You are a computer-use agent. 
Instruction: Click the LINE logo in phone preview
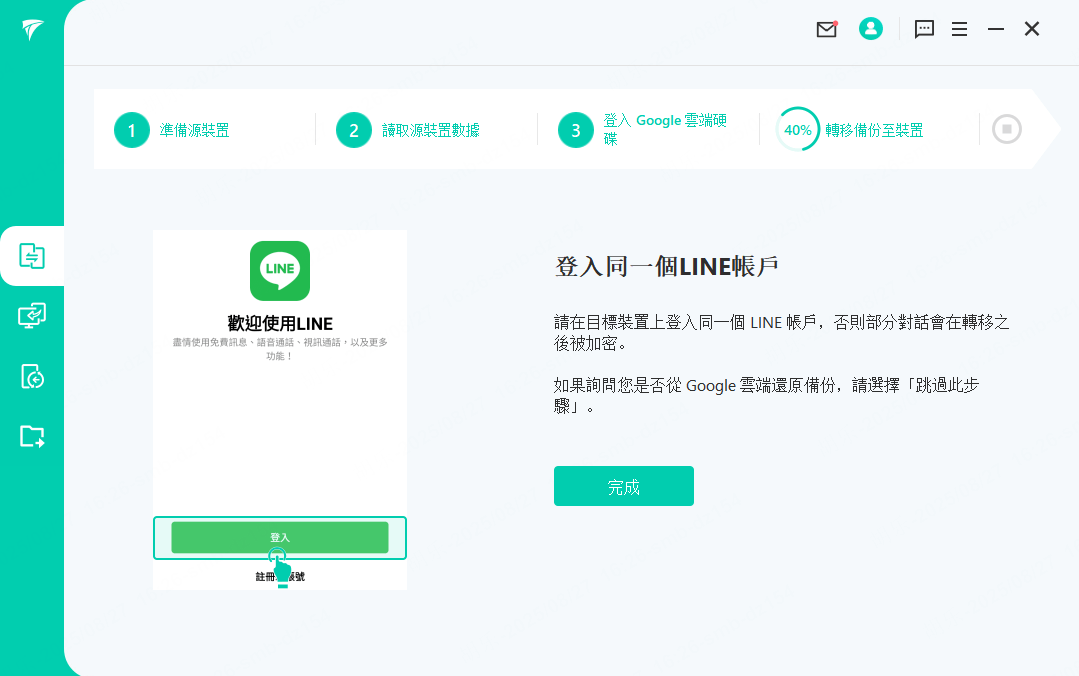tap(279, 270)
